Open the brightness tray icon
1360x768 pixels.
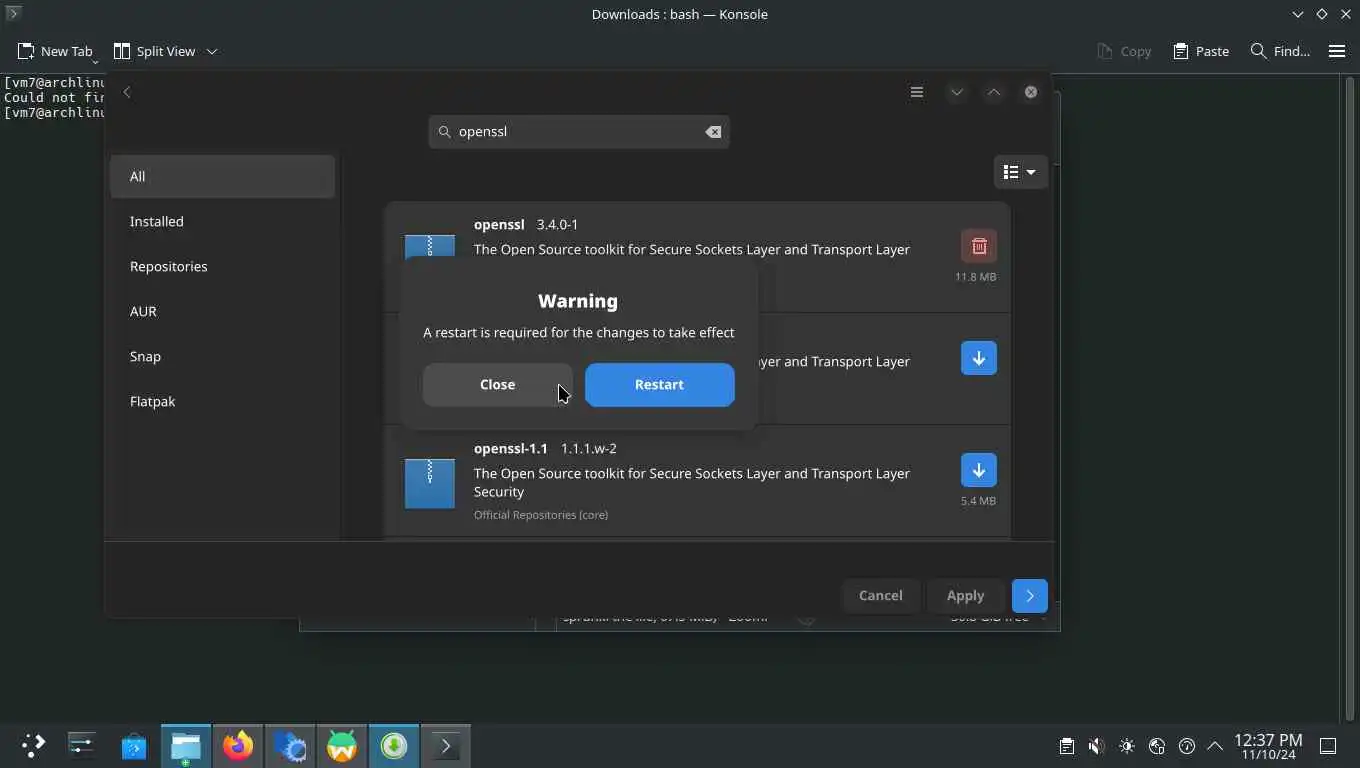click(1127, 746)
